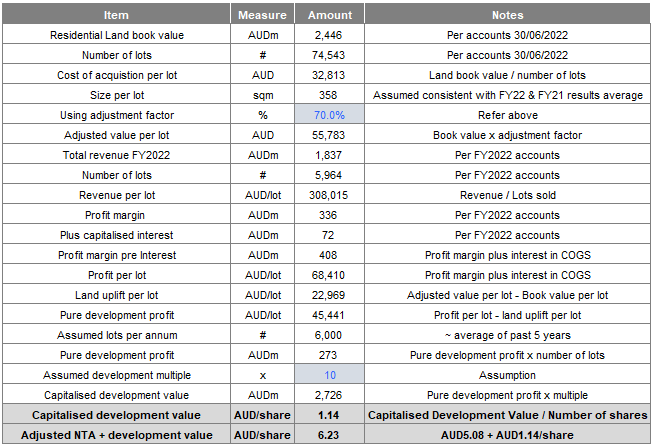Click the Revenue per lot amount 308,015
The width and height of the screenshot is (654, 447).
point(329,195)
